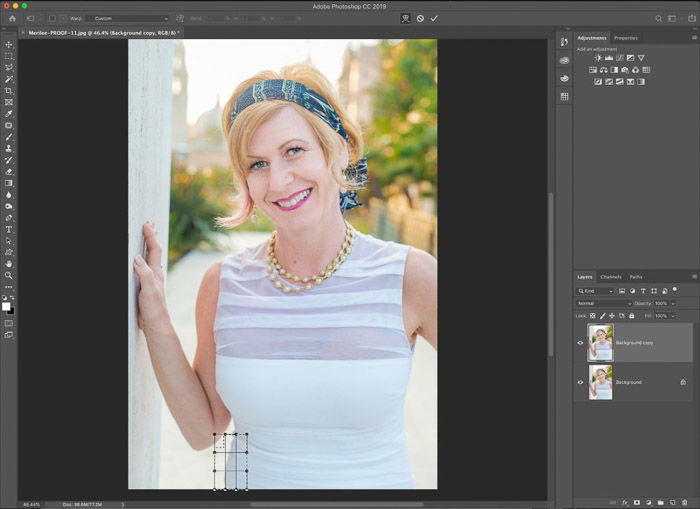This screenshot has height=509, width=700.
Task: Switch to the Channels tab
Action: (611, 277)
